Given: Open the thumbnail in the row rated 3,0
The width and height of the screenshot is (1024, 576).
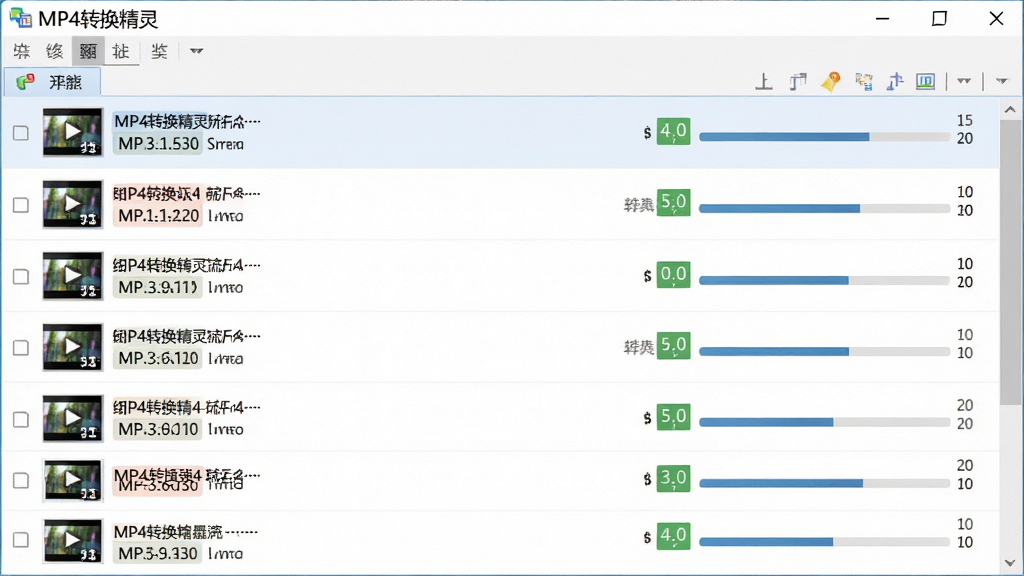Looking at the screenshot, I should 72,480.
